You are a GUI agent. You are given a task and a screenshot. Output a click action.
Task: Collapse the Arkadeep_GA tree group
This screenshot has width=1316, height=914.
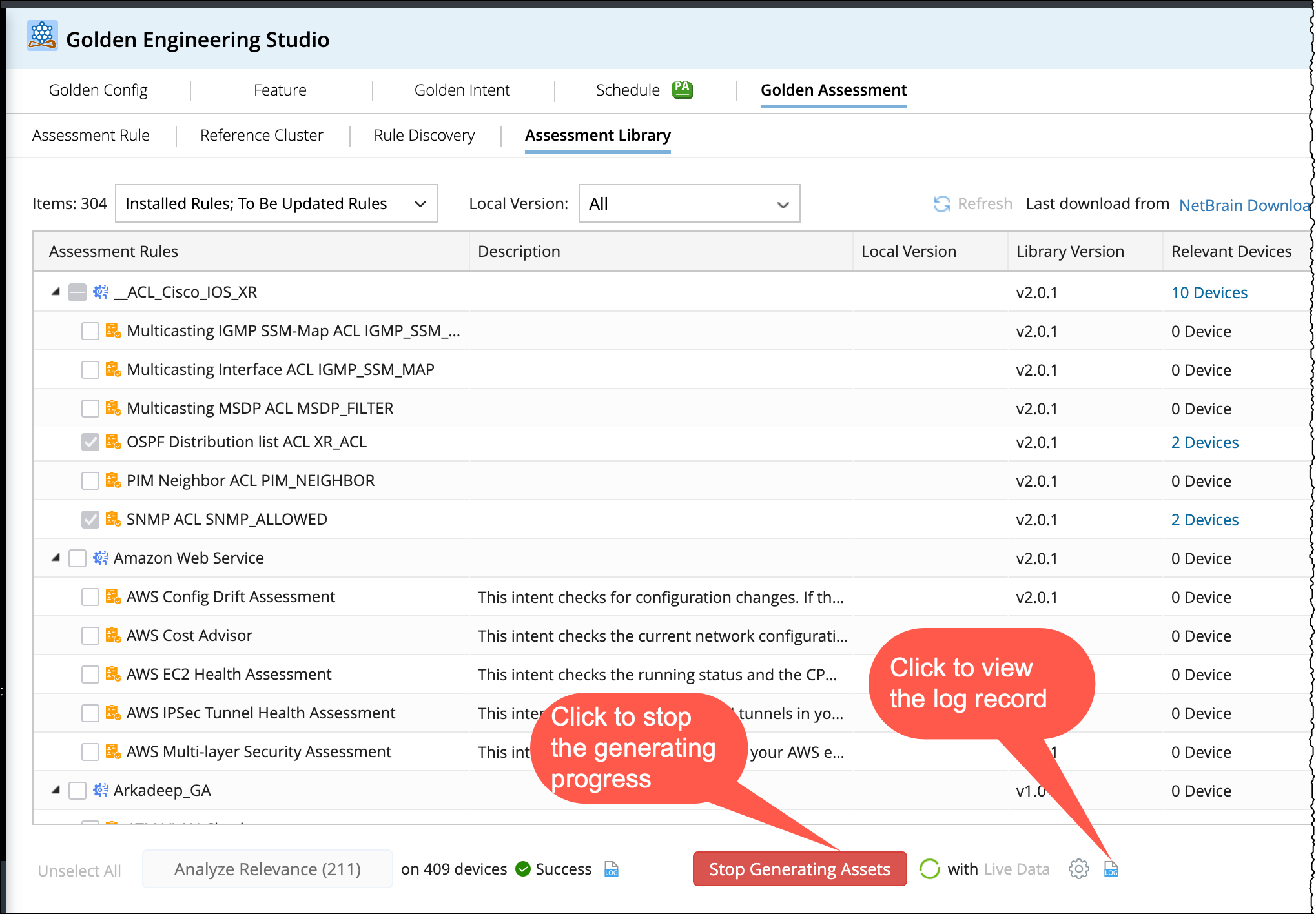pyautogui.click(x=56, y=789)
